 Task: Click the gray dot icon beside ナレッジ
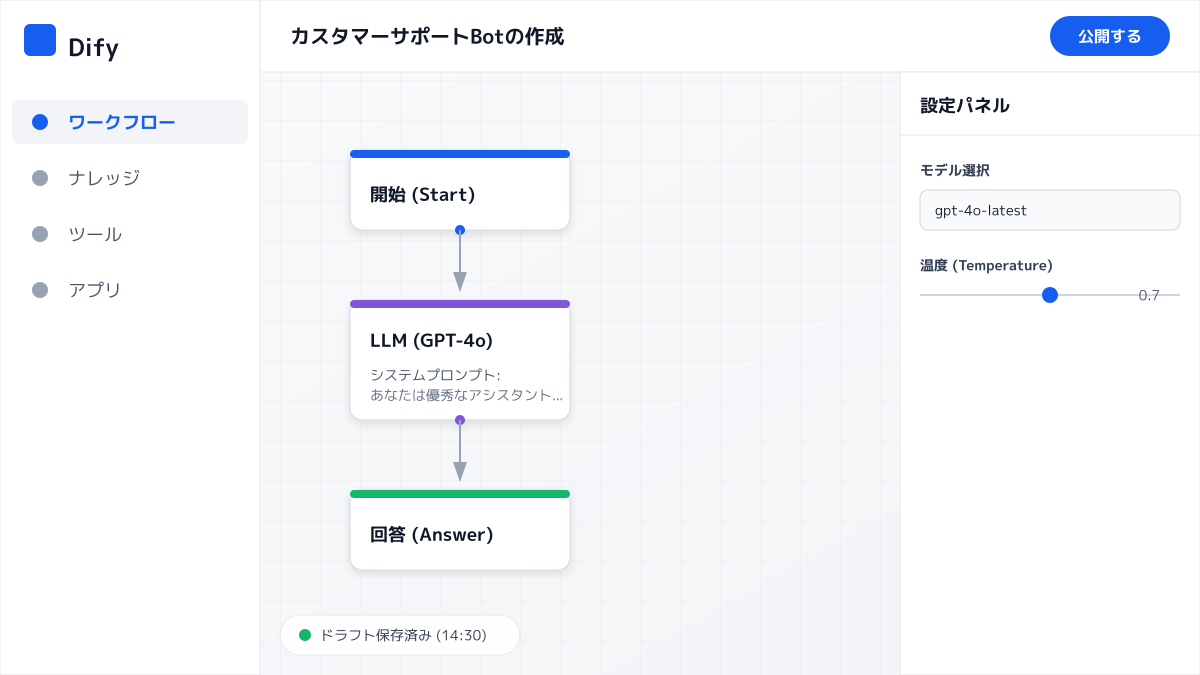(39, 178)
